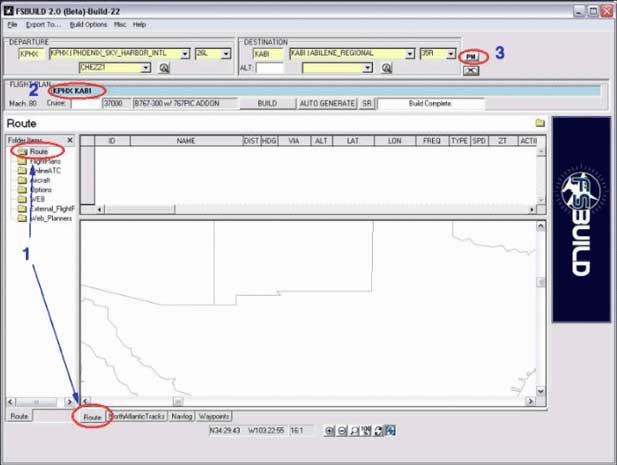Click the ALT alternate airport field
This screenshot has height=465, width=617.
(x=270, y=68)
